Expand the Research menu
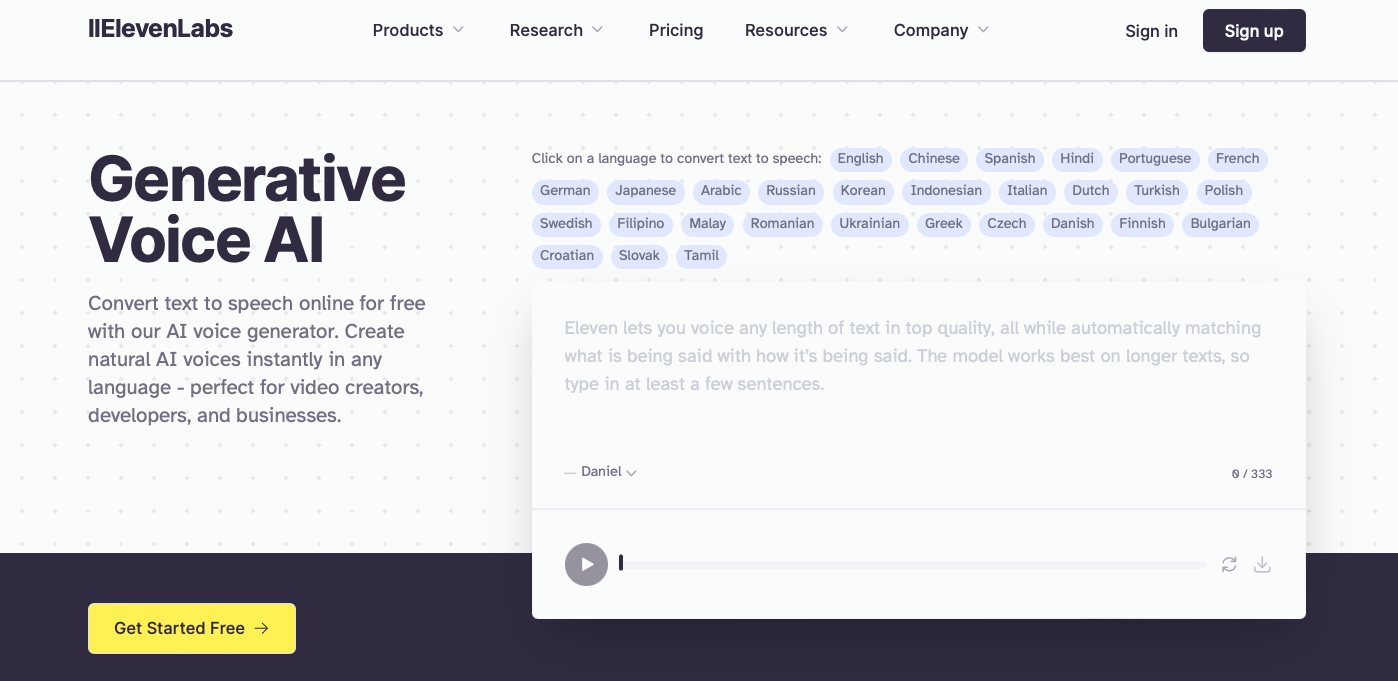The width and height of the screenshot is (1398, 681). tap(556, 30)
